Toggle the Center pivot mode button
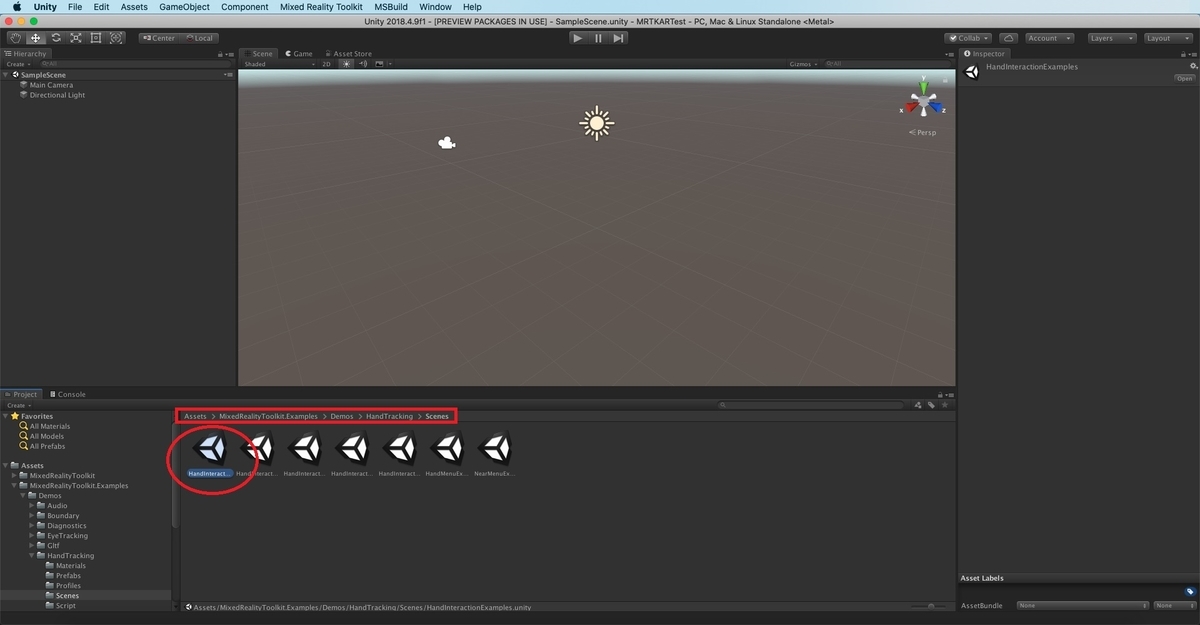 159,38
